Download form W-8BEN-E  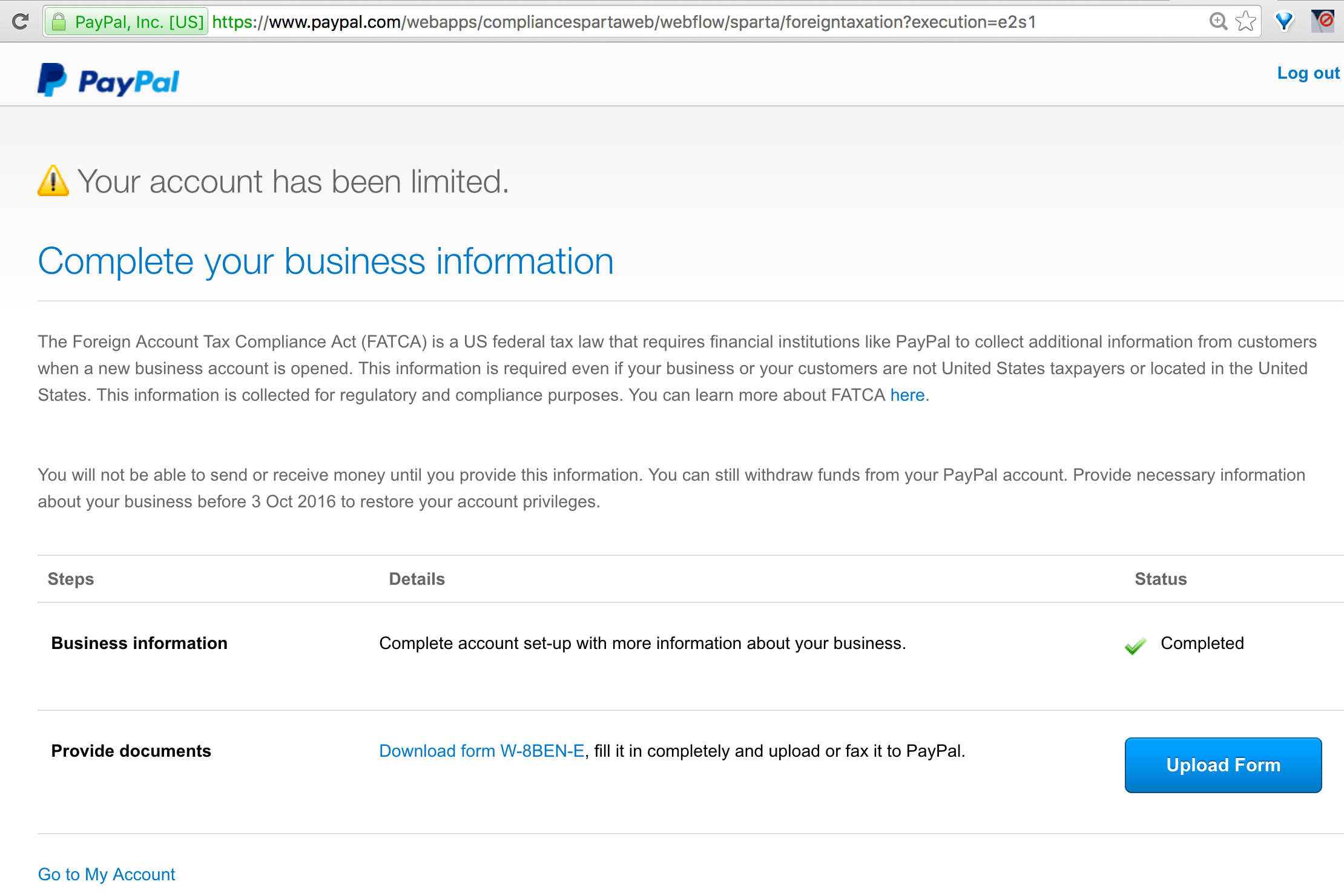pos(482,751)
